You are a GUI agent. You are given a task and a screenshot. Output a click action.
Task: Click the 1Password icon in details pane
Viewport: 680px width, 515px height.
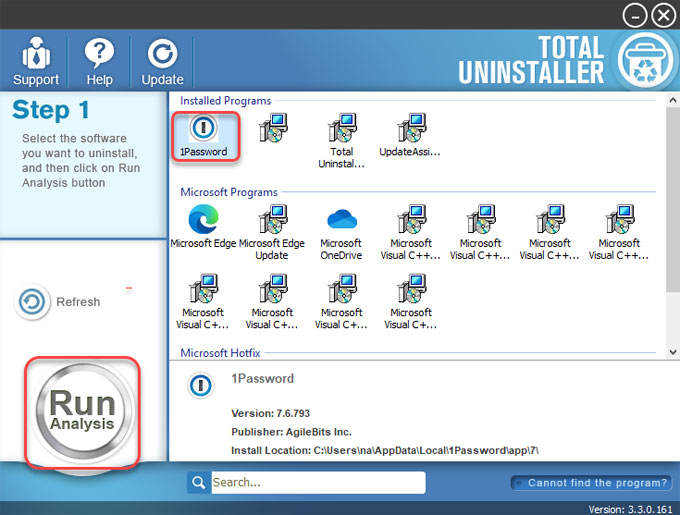click(200, 385)
